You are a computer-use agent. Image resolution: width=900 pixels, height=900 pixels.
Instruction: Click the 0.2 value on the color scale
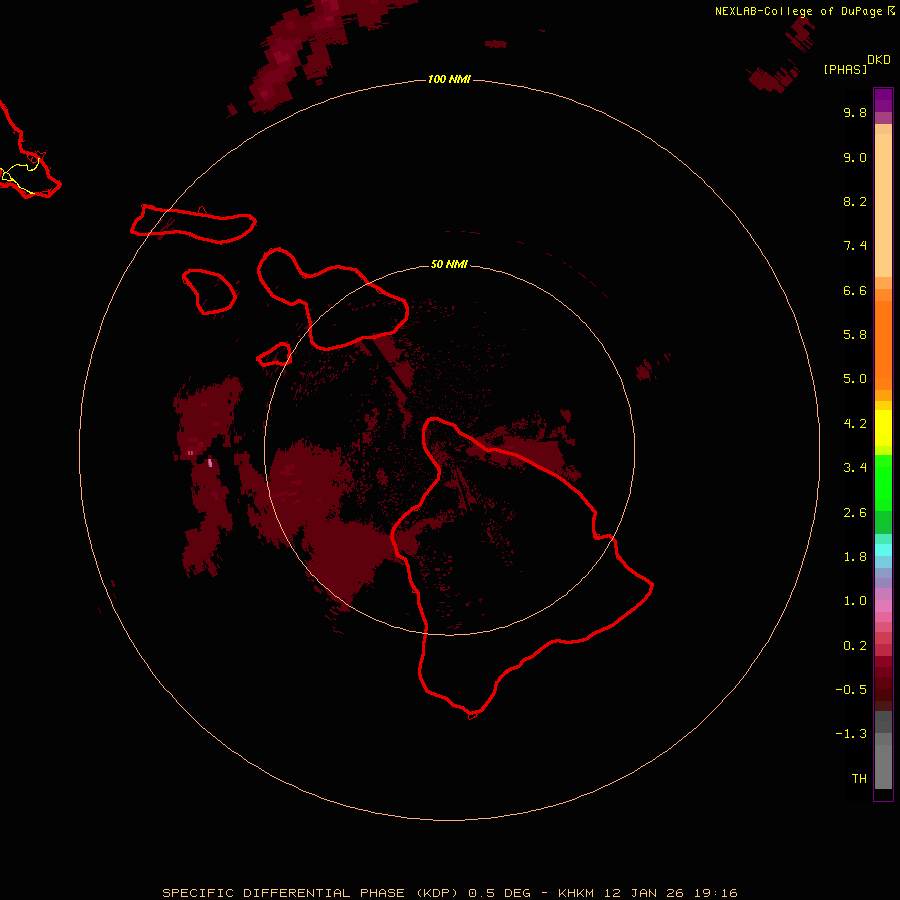point(855,646)
